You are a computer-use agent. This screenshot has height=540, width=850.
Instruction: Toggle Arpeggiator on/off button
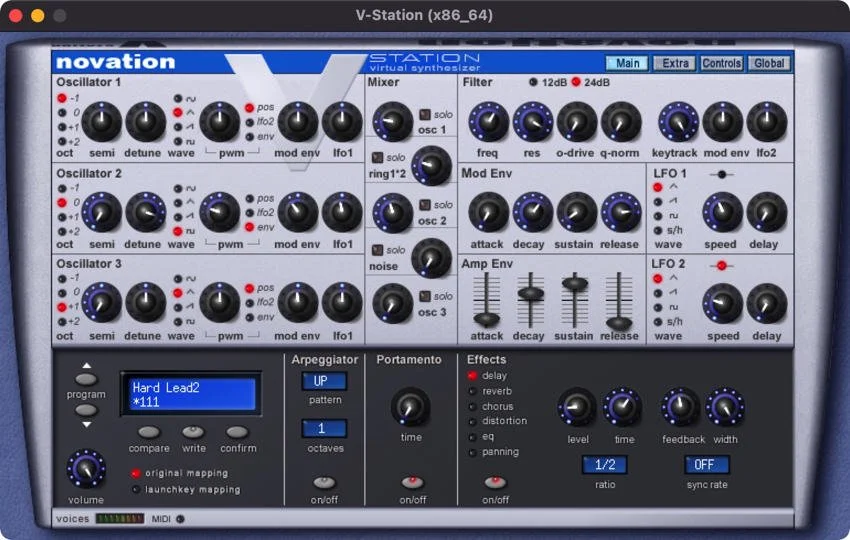pos(324,482)
